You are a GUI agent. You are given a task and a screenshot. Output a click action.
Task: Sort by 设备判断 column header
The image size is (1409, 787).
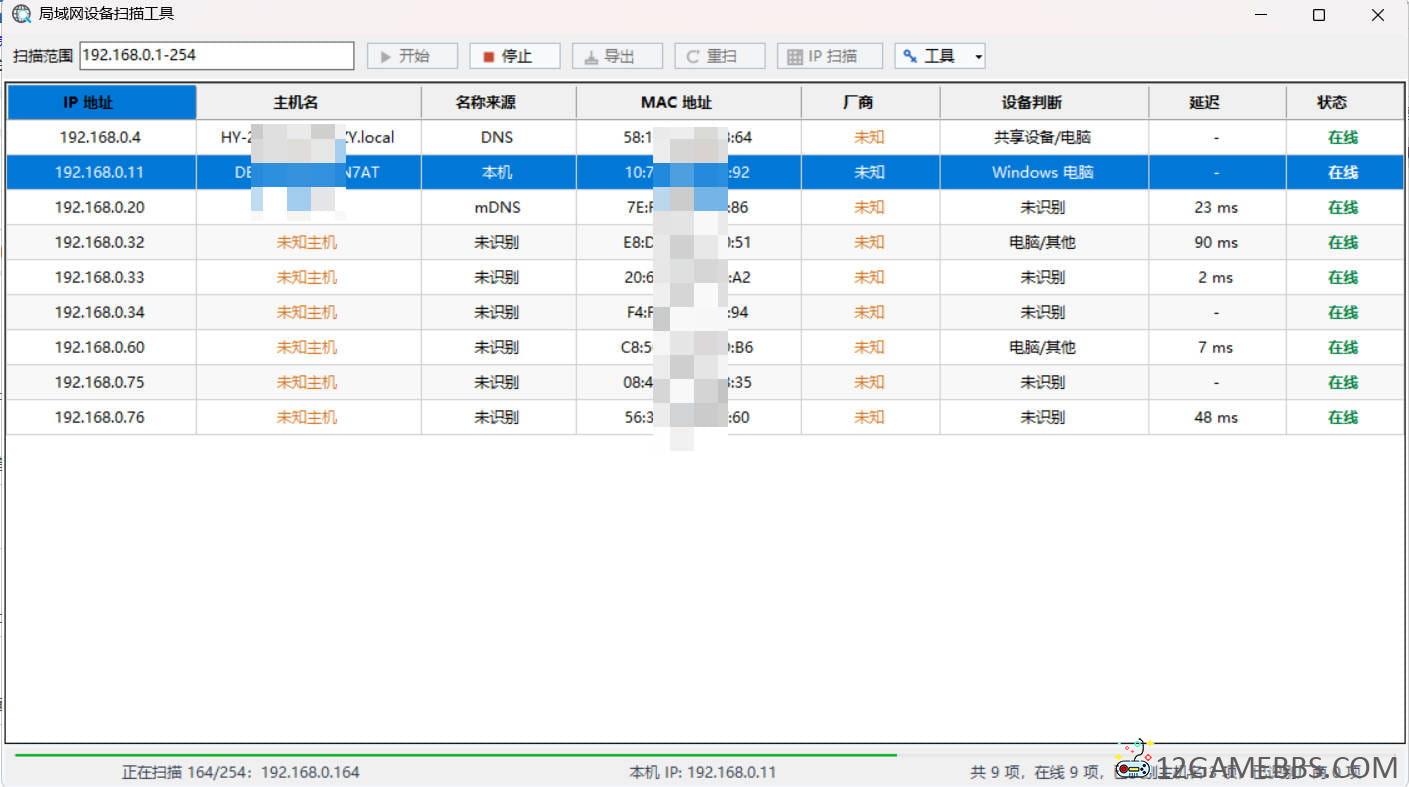click(x=1044, y=102)
